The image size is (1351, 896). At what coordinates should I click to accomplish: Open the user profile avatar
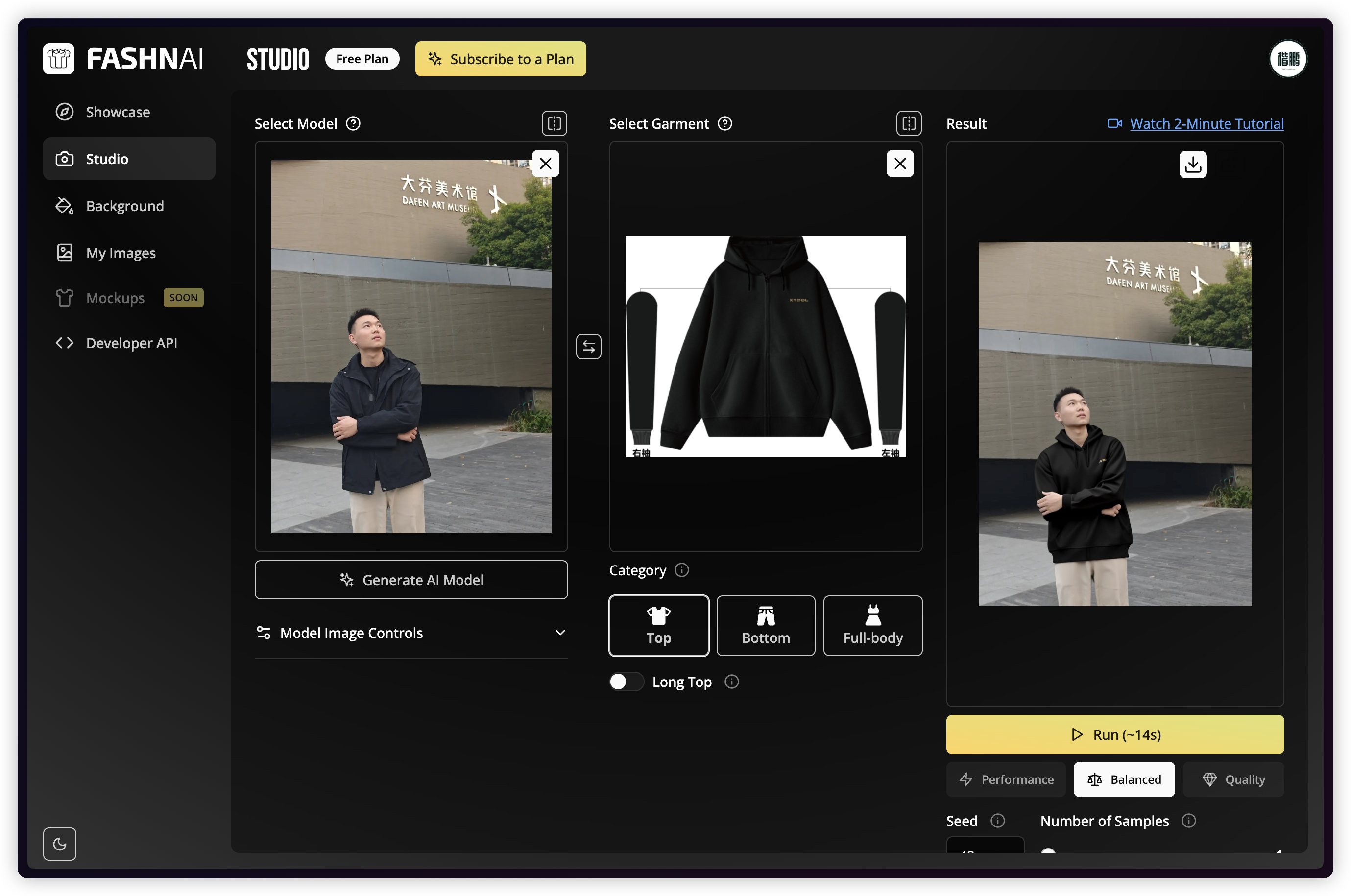pos(1287,59)
